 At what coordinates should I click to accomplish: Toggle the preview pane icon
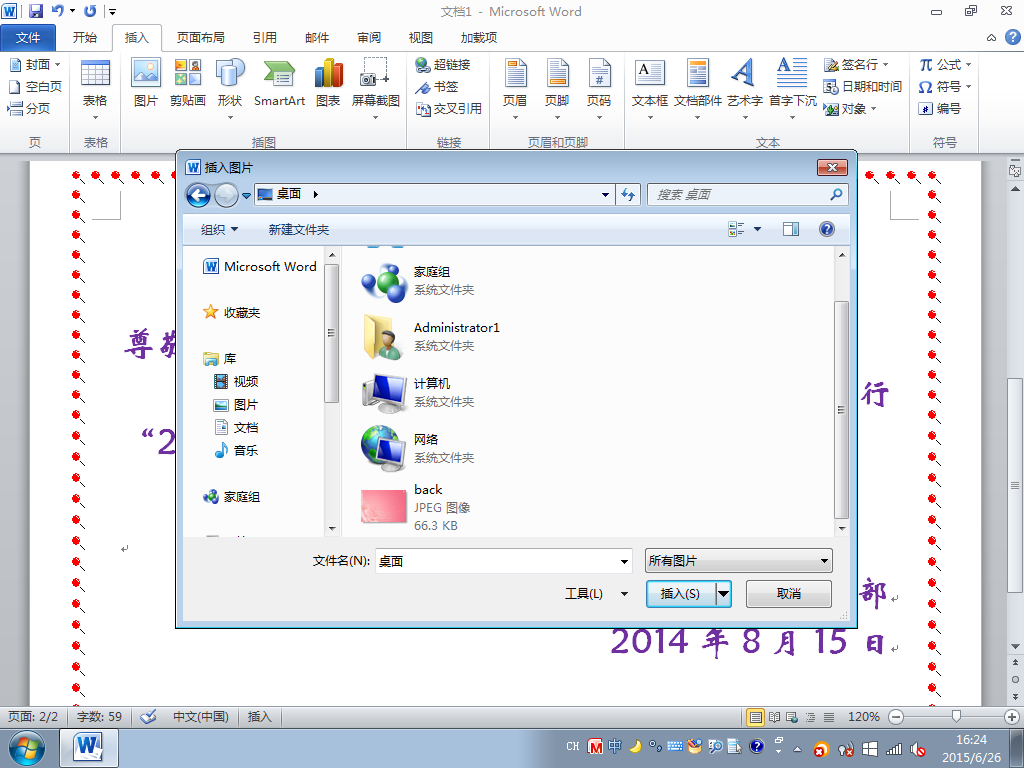[791, 229]
